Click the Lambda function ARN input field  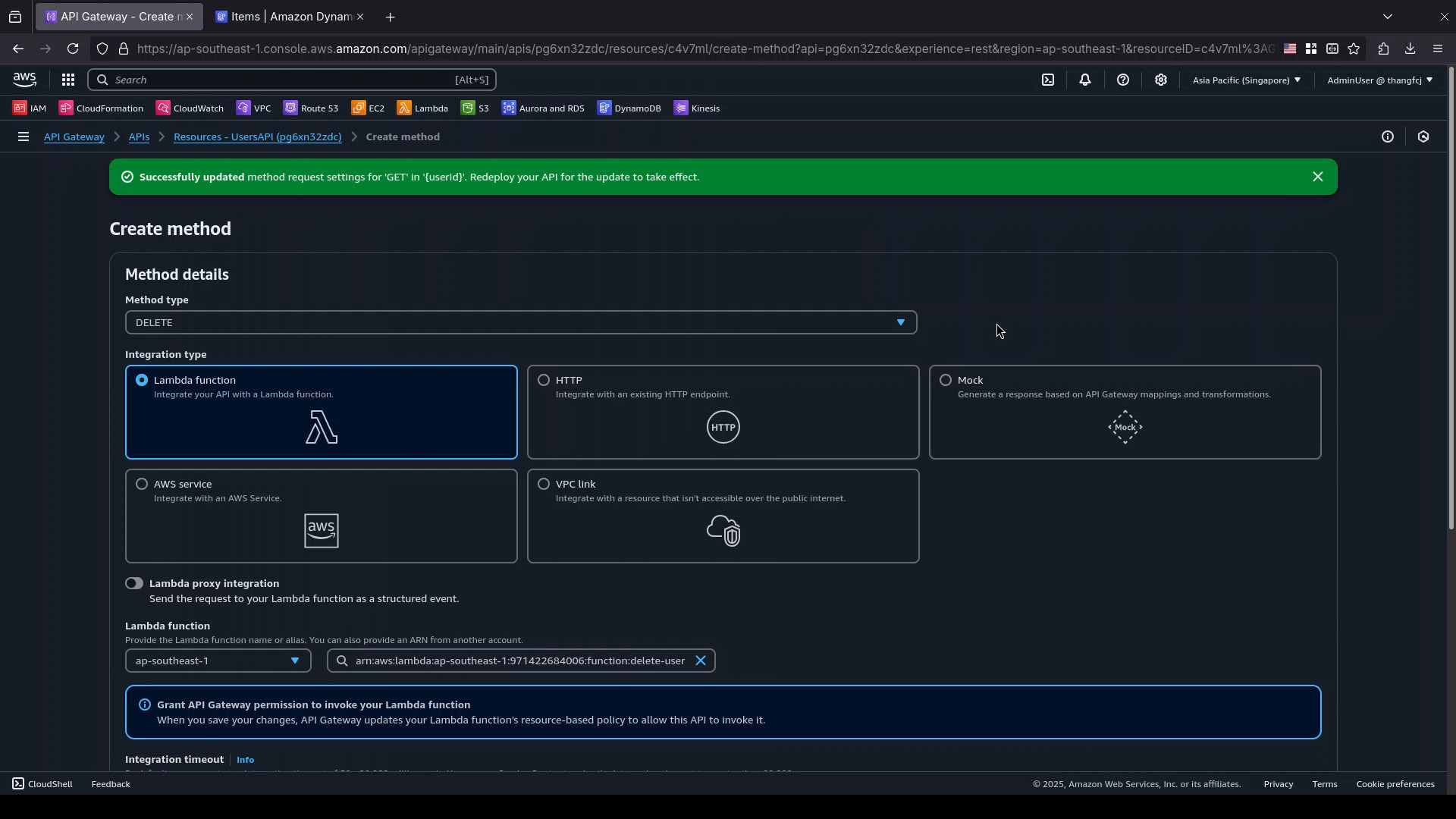click(519, 661)
